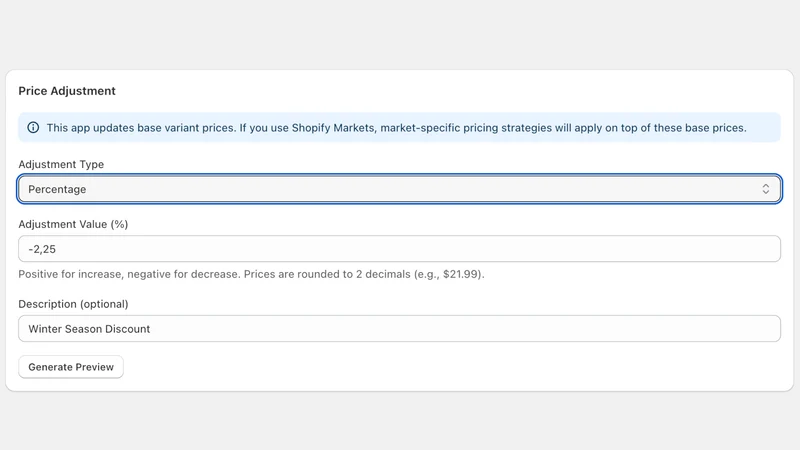Screen dimensions: 800x450
Task: Click the info icon in the blue banner
Action: [x=33, y=128]
